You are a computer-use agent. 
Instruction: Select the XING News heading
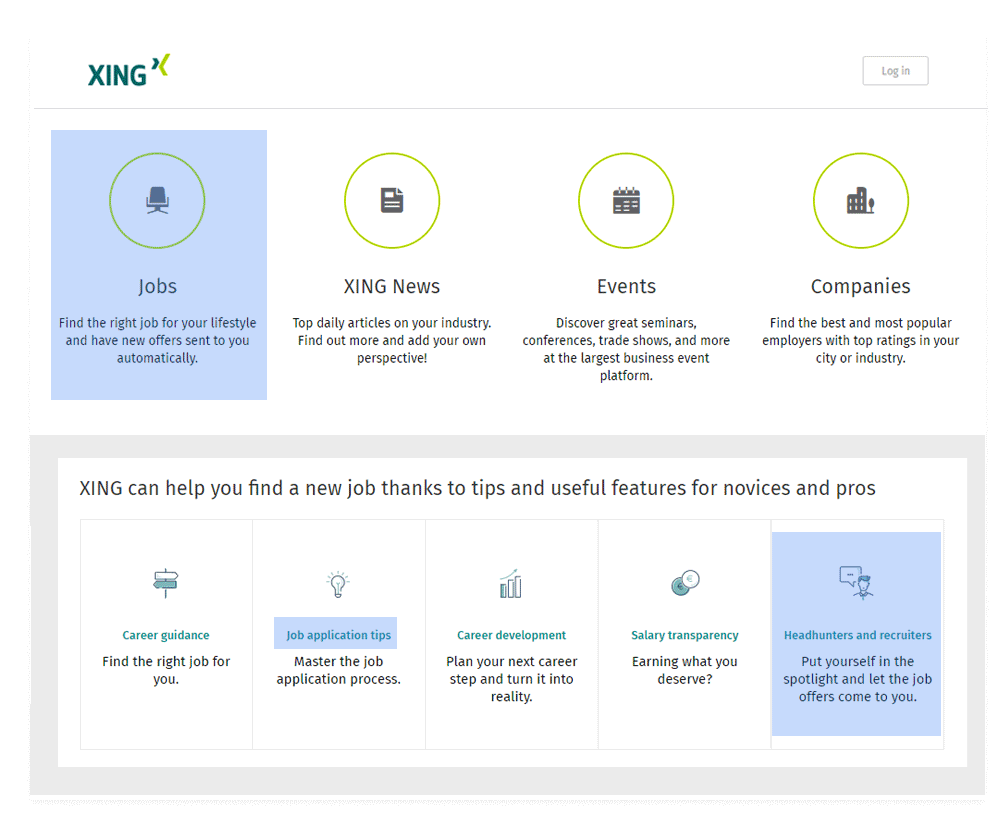tap(392, 286)
